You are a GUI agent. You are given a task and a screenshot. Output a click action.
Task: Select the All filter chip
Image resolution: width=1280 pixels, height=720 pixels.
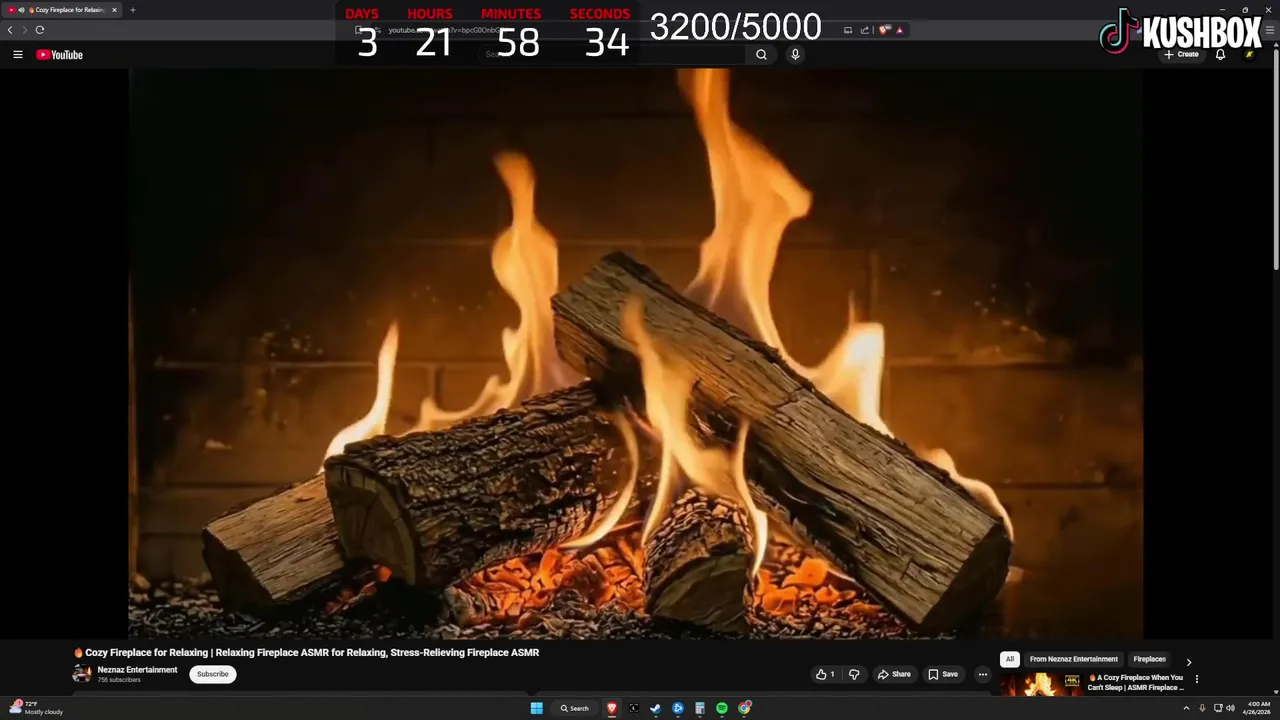point(1010,659)
